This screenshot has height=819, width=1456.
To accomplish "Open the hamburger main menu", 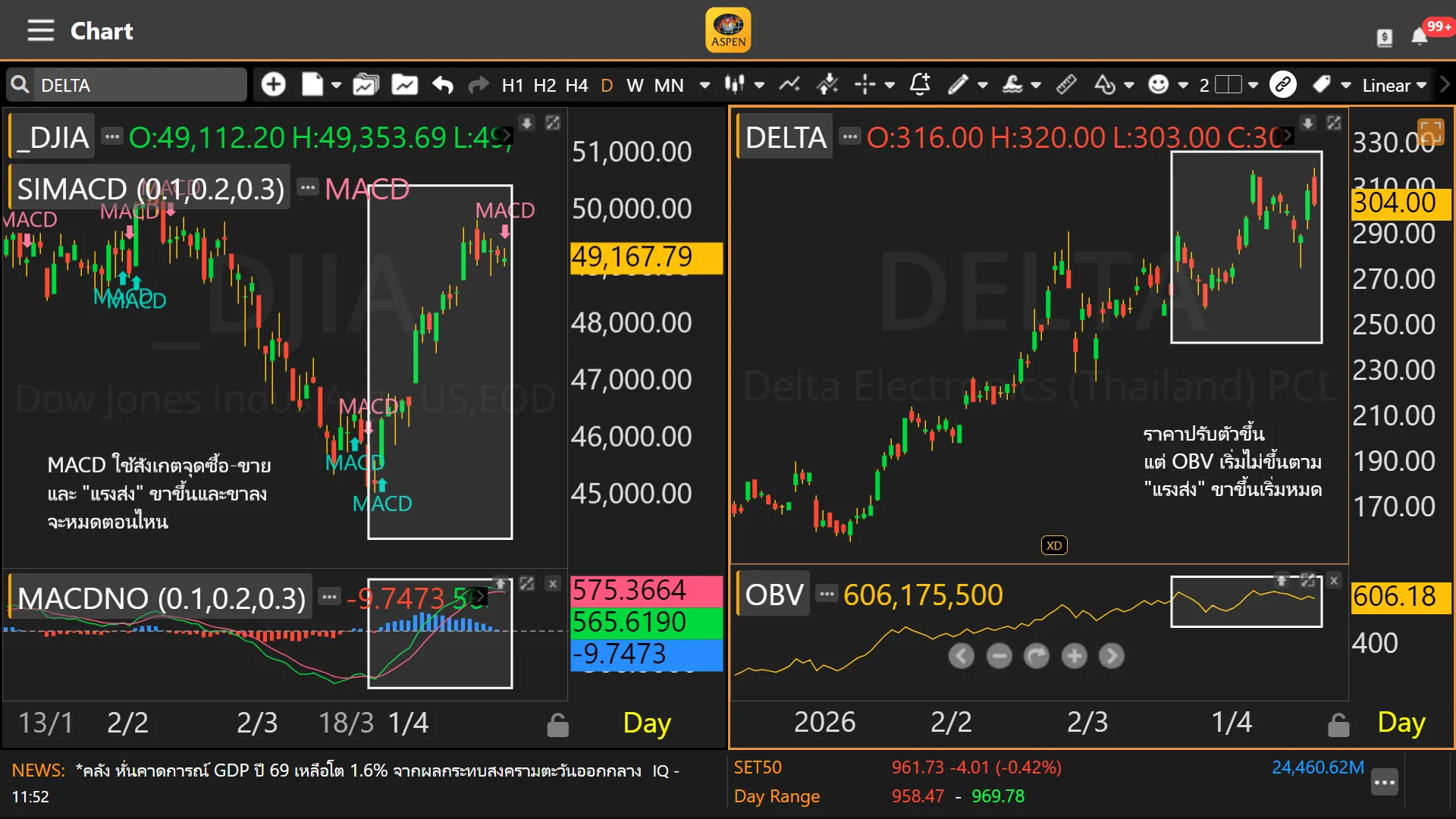I will (40, 31).
